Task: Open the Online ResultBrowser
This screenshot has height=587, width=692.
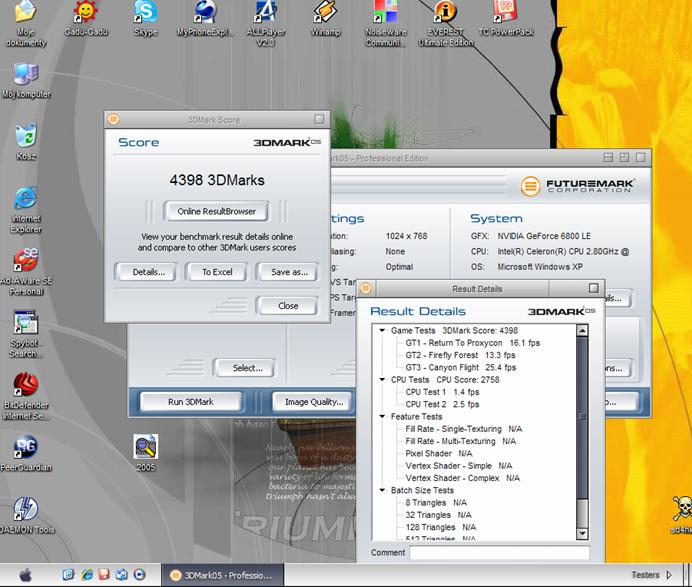Action: (x=216, y=211)
